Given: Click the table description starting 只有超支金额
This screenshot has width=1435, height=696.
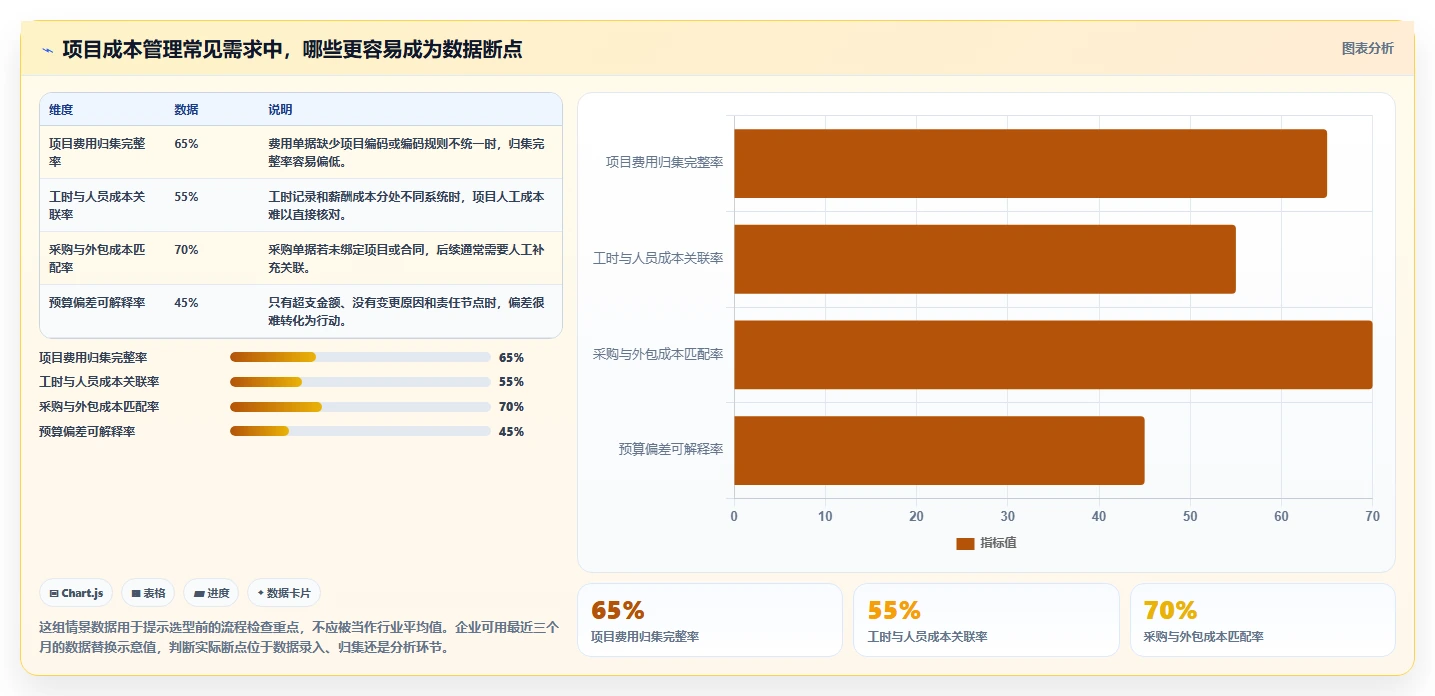Looking at the screenshot, I should [406, 311].
